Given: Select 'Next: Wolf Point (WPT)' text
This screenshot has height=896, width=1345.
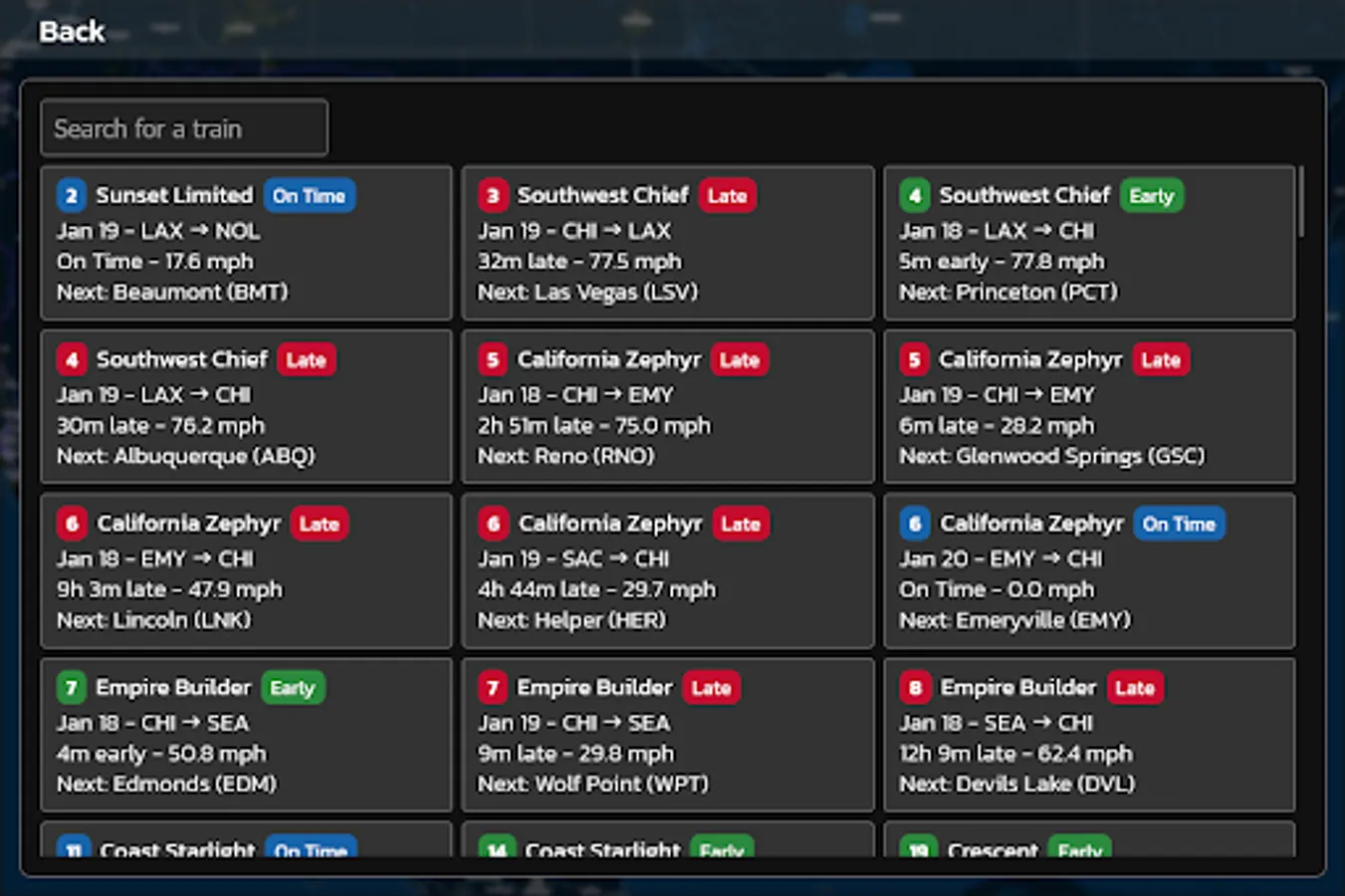Looking at the screenshot, I should coord(593,785).
